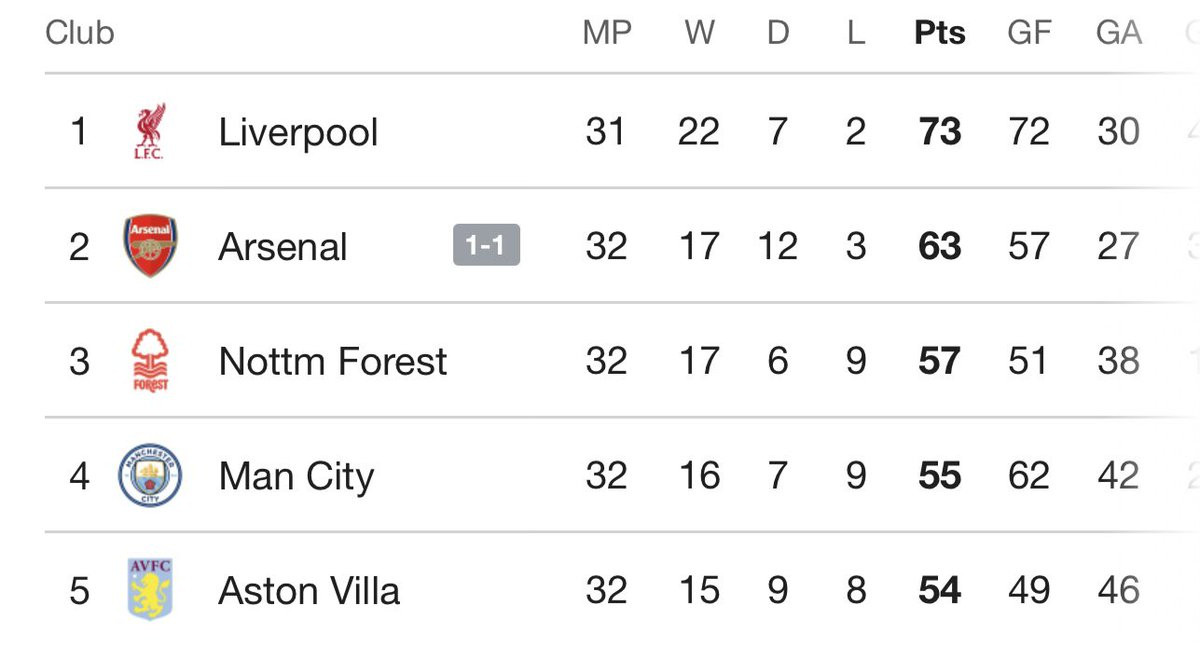Select the W wins column header
1200x661 pixels.
click(699, 33)
